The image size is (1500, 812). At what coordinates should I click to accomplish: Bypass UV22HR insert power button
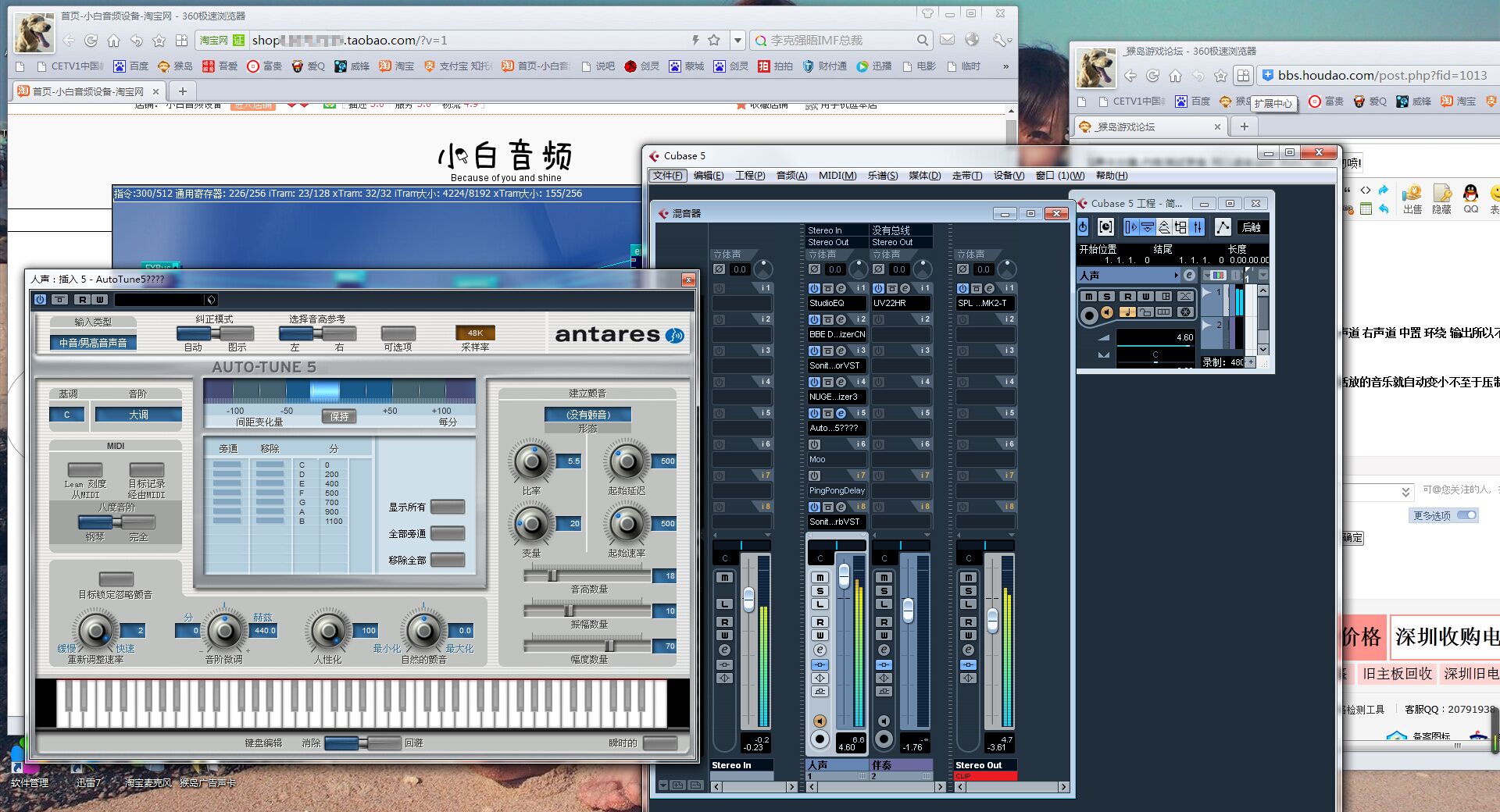point(878,288)
